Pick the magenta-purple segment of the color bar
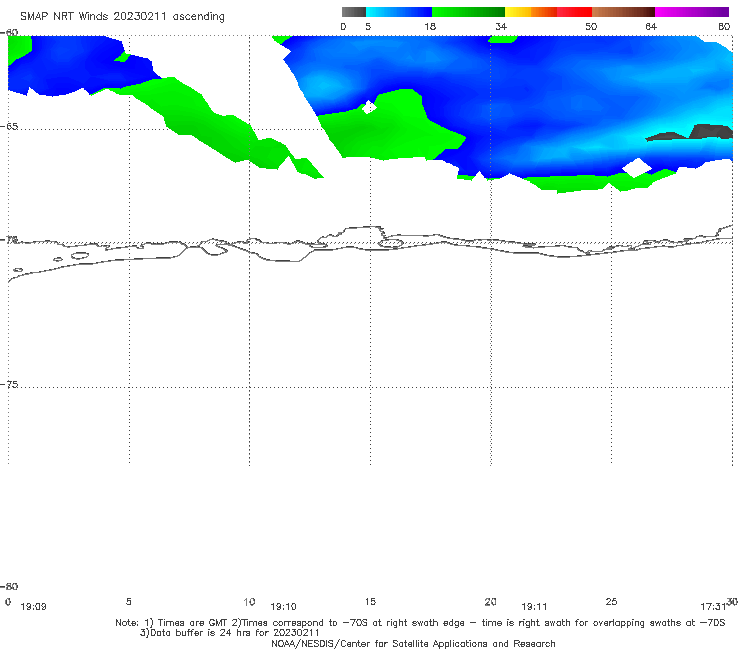This screenshot has width=740, height=650. pyautogui.click(x=692, y=12)
